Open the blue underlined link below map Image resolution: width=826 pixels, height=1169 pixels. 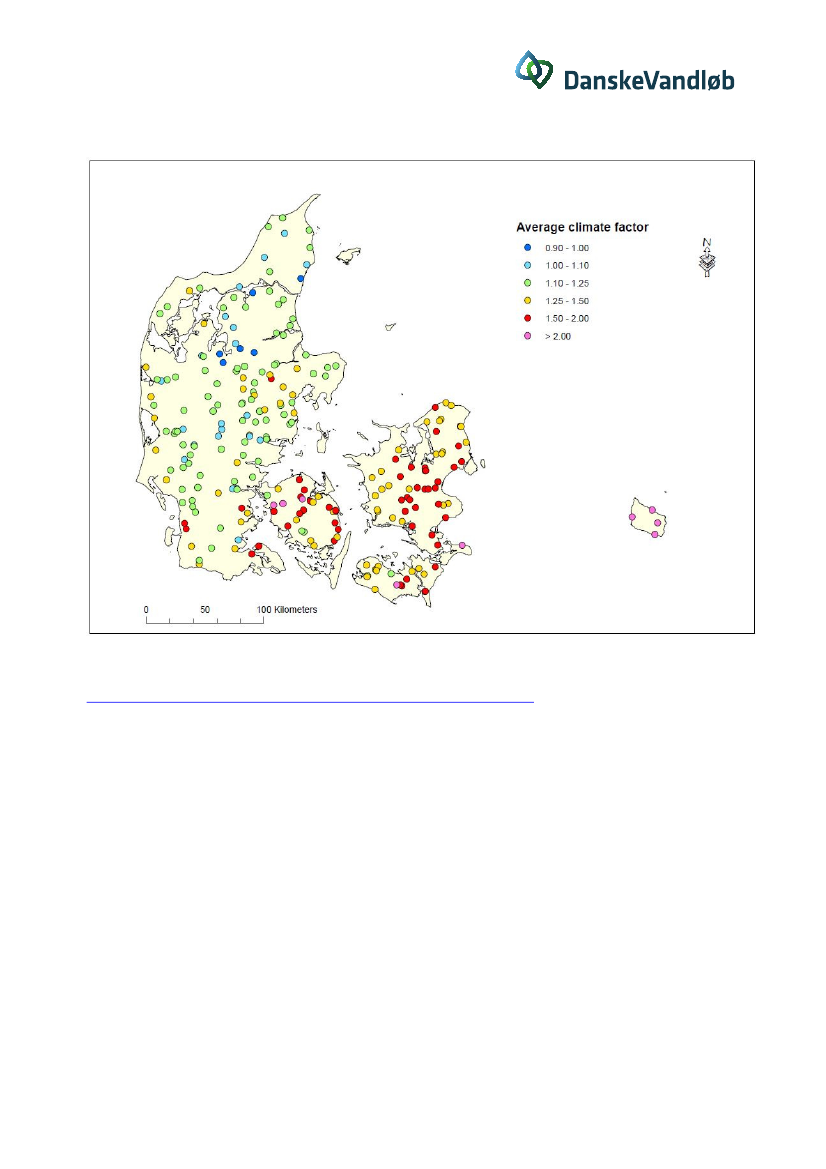[x=310, y=702]
